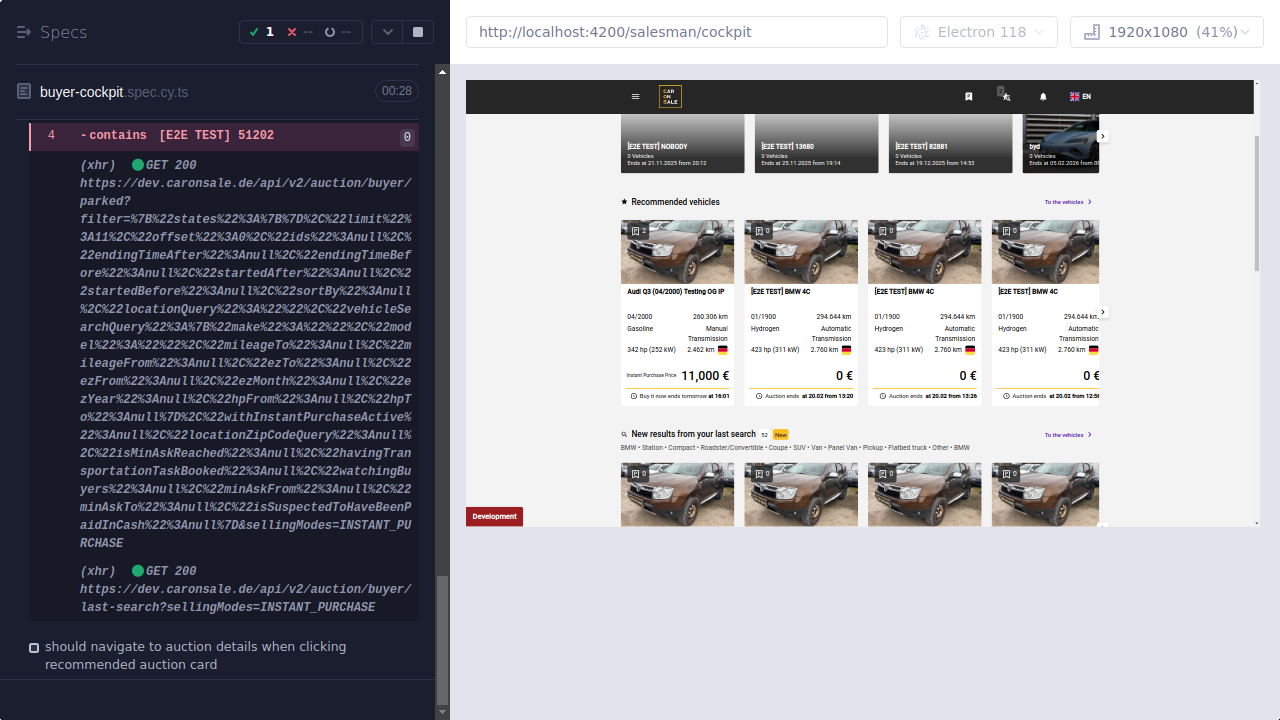Screen dimensions: 1280x720
Task: Click the Specs sidebar icon in Cypress
Action: 22,32
